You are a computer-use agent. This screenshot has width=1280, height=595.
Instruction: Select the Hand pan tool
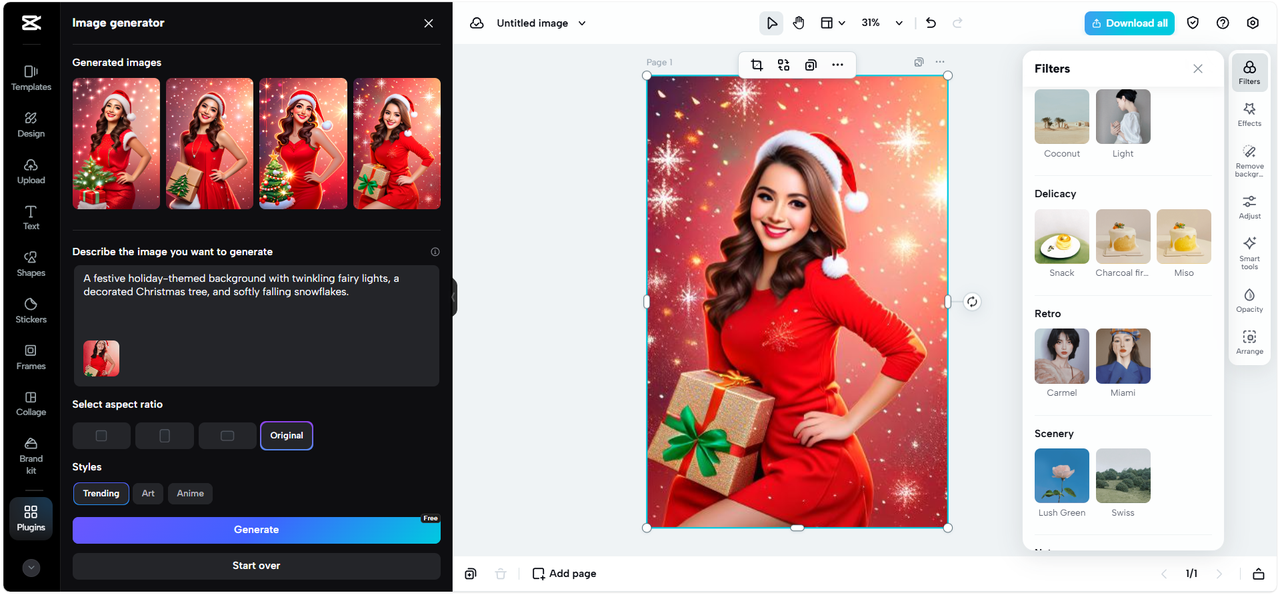799,23
